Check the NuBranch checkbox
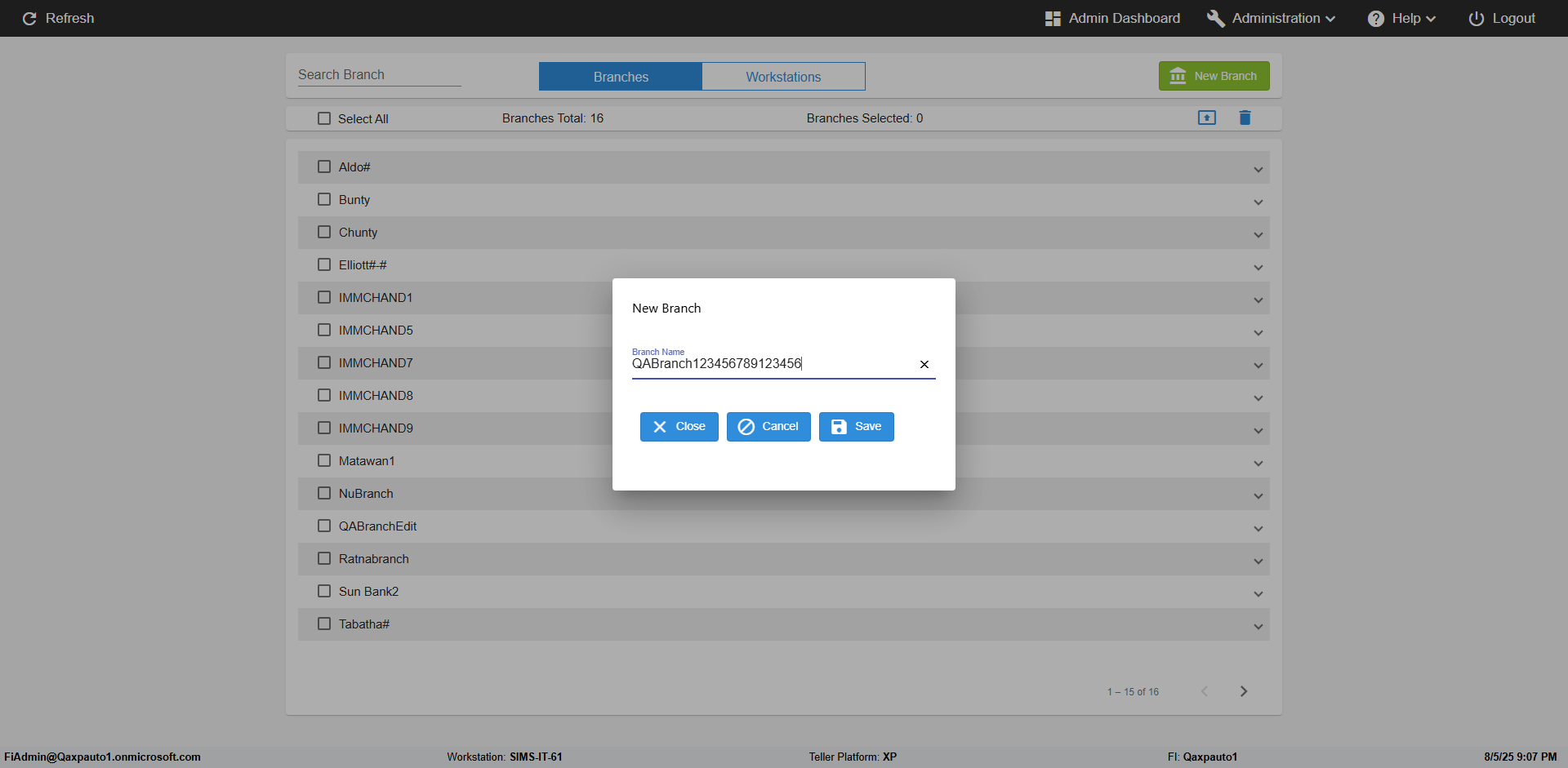This screenshot has height=768, width=1568. [324, 493]
